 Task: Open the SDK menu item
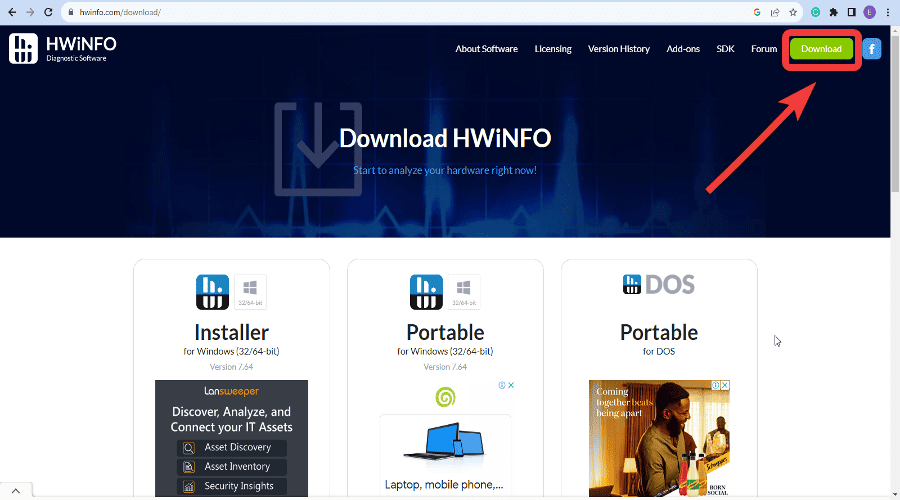tap(725, 49)
